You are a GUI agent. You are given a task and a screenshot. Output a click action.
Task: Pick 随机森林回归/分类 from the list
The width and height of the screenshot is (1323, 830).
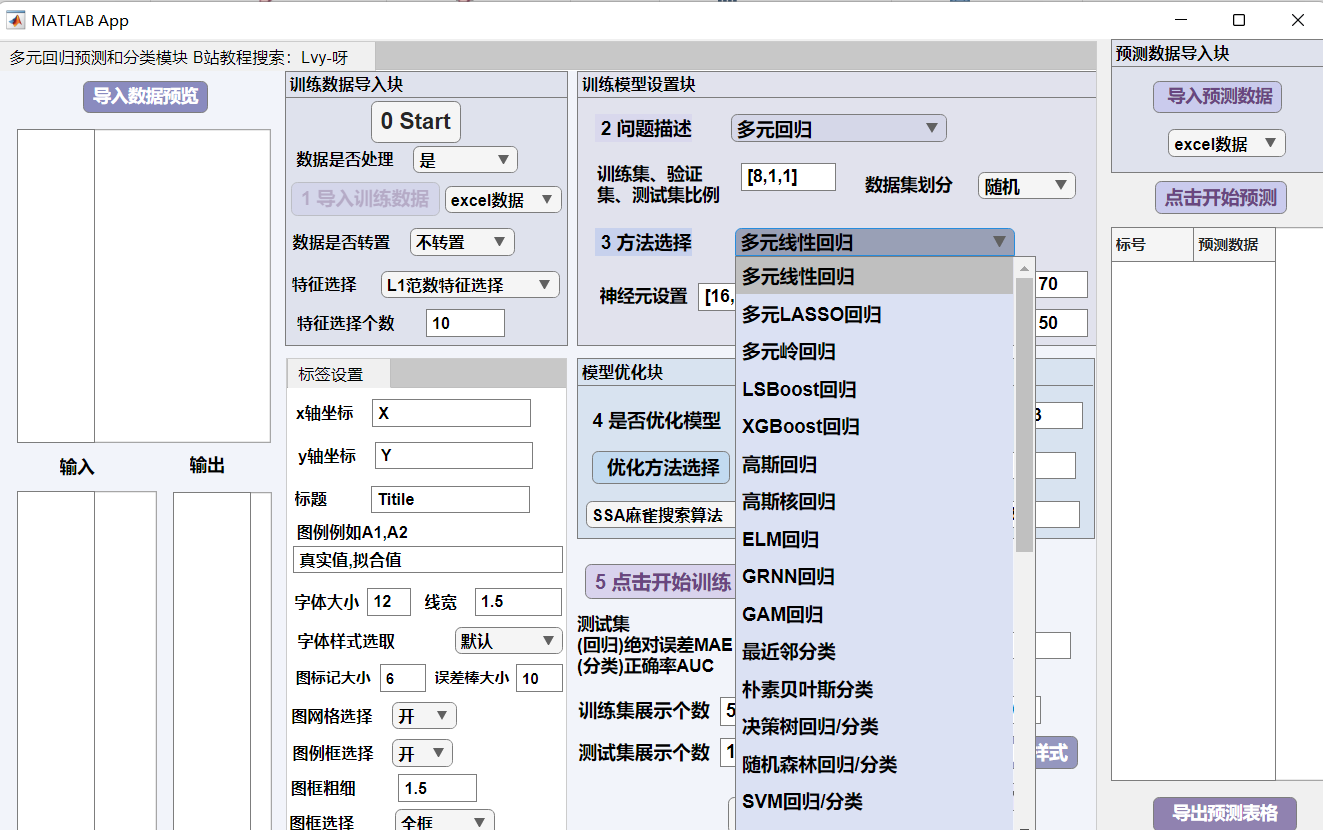point(819,765)
